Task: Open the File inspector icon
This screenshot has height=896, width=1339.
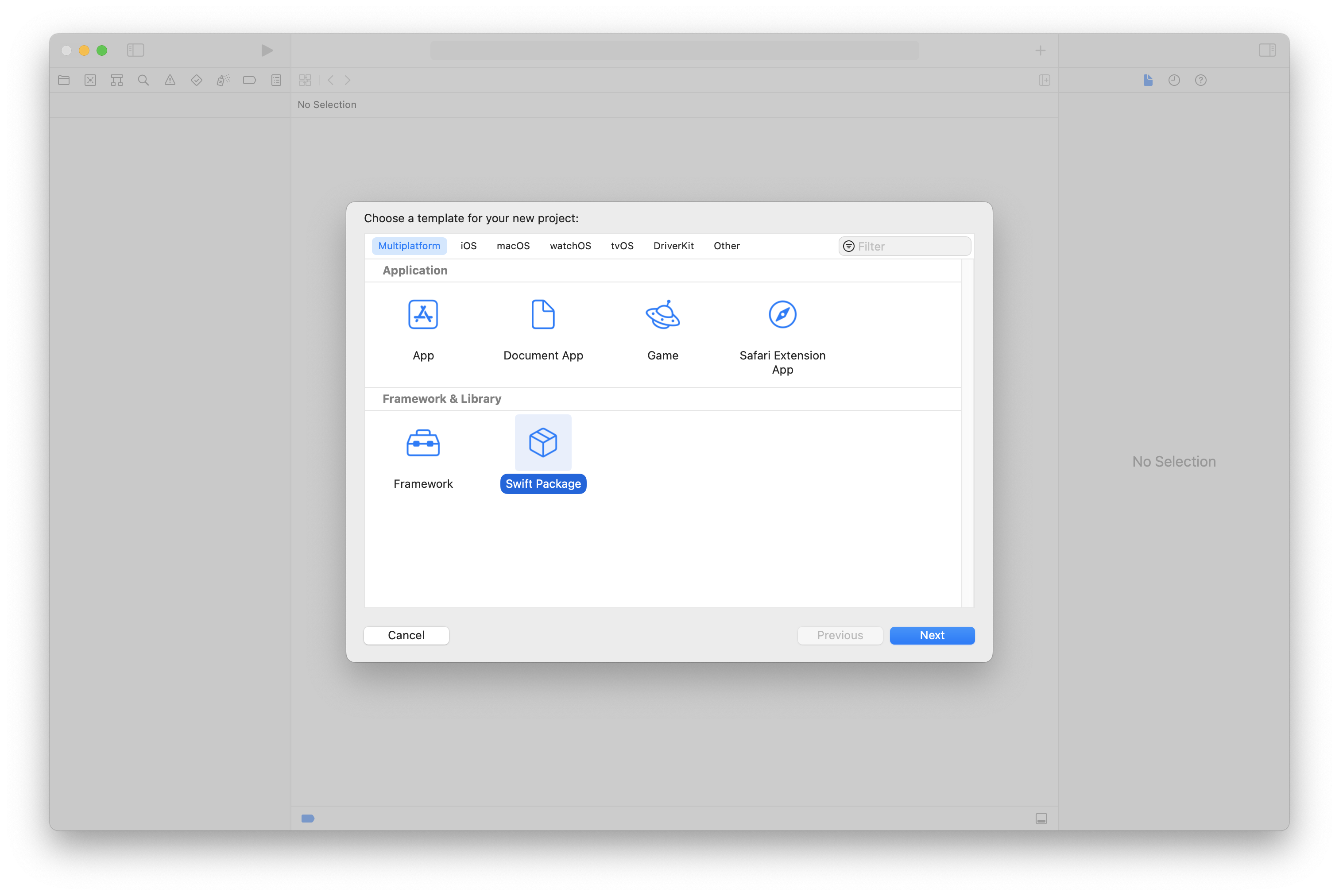Action: pos(1148,81)
